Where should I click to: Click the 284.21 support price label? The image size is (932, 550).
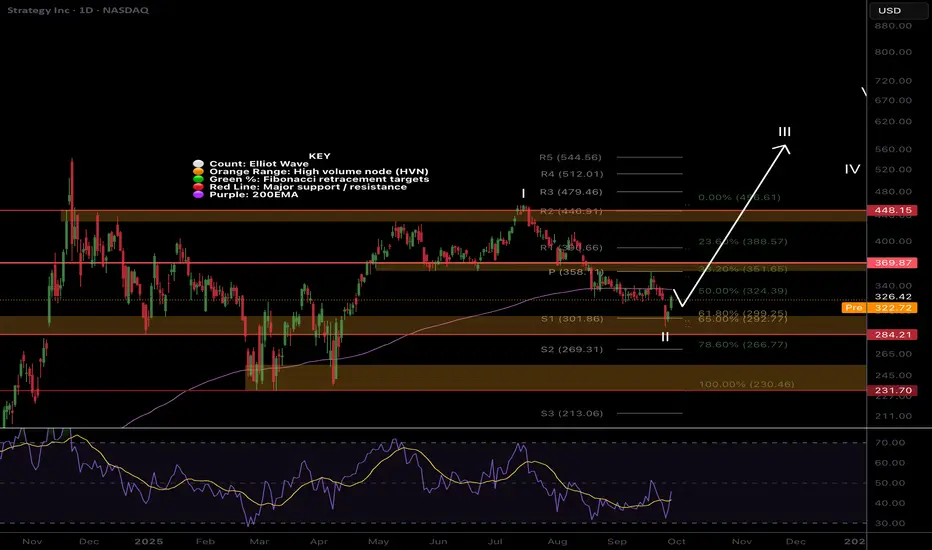[x=889, y=335]
